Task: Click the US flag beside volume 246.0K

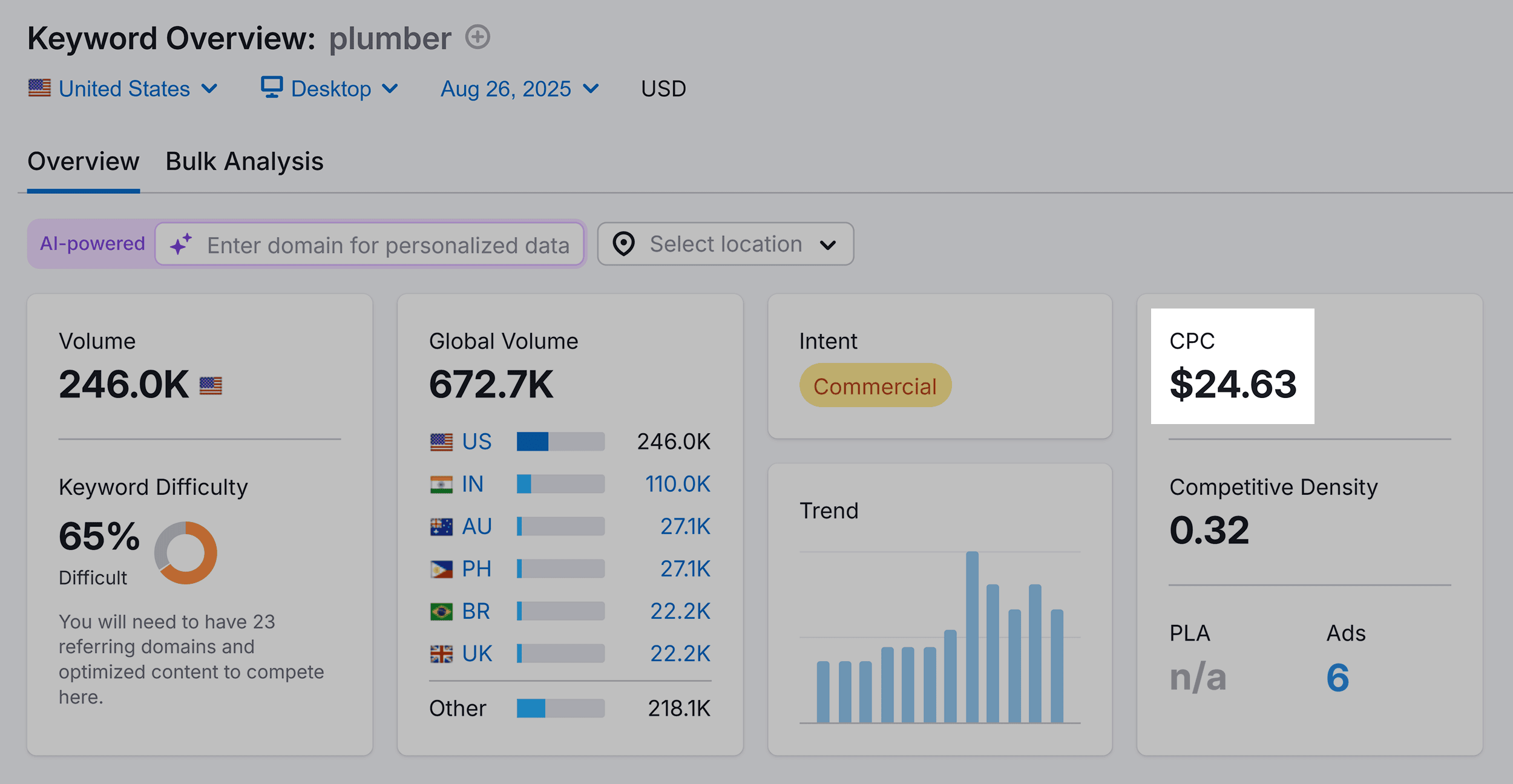Action: [x=211, y=385]
